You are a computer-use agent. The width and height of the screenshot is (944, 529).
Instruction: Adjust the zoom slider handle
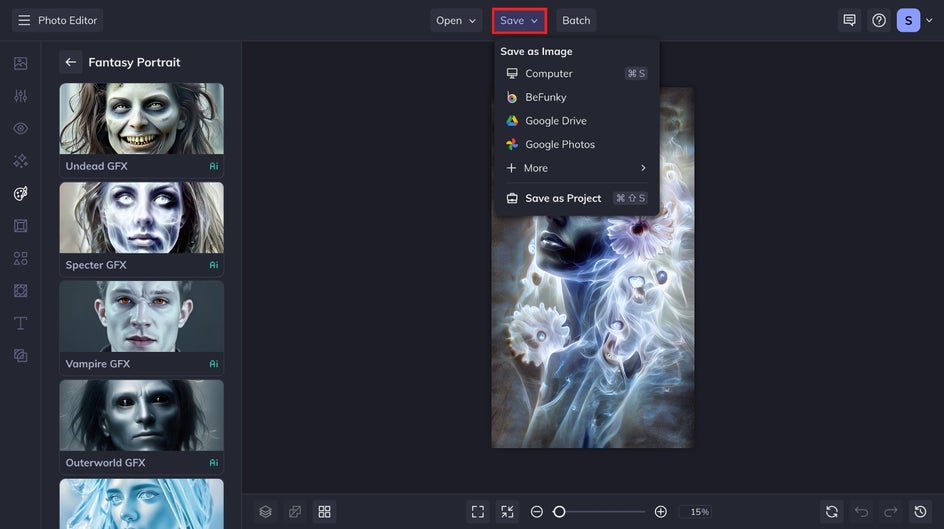click(x=559, y=512)
